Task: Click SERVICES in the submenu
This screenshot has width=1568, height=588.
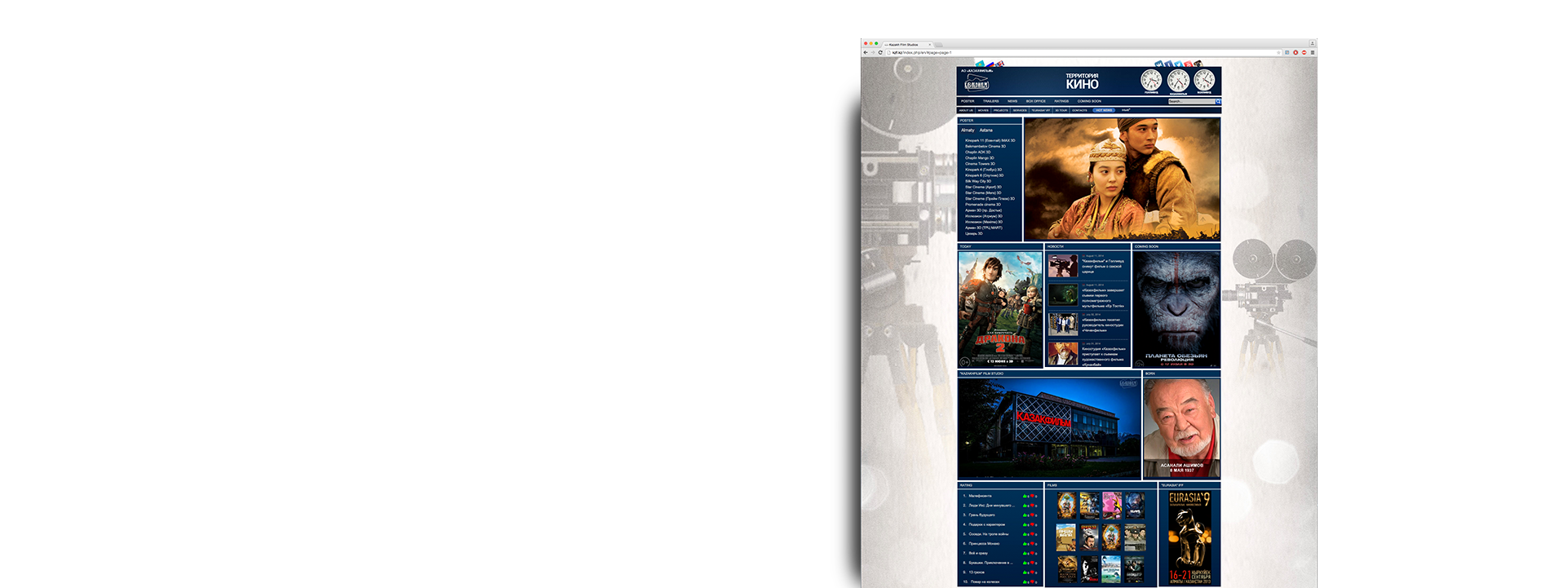Action: point(1020,110)
